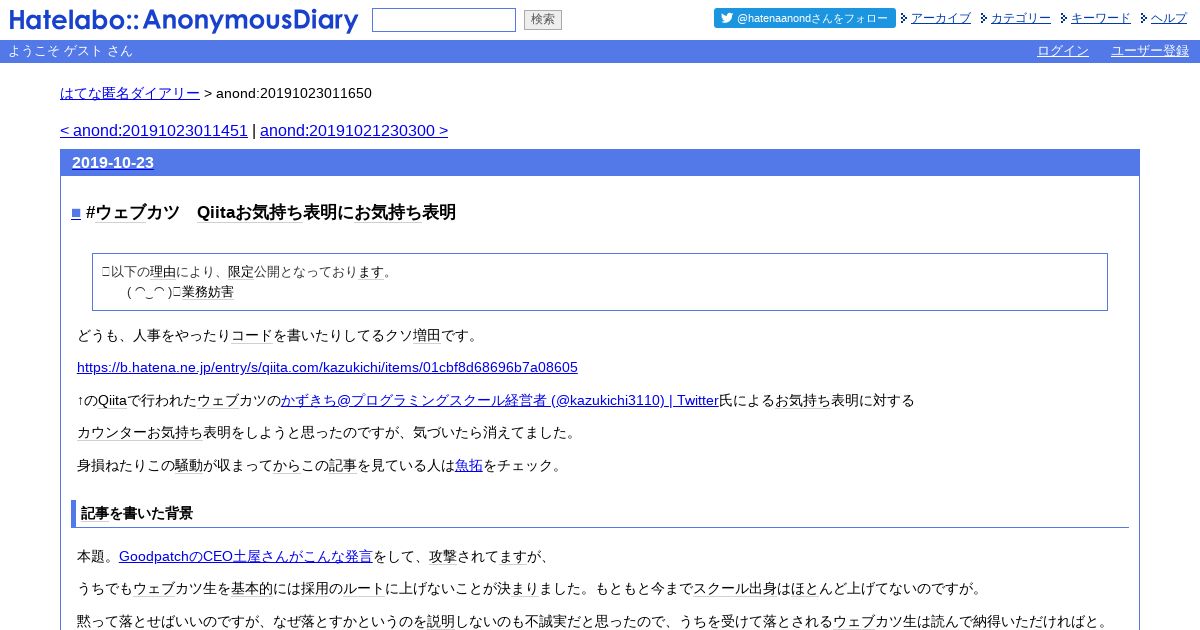Open the キーワード keyword link
This screenshot has width=1200, height=630.
pos(1101,18)
